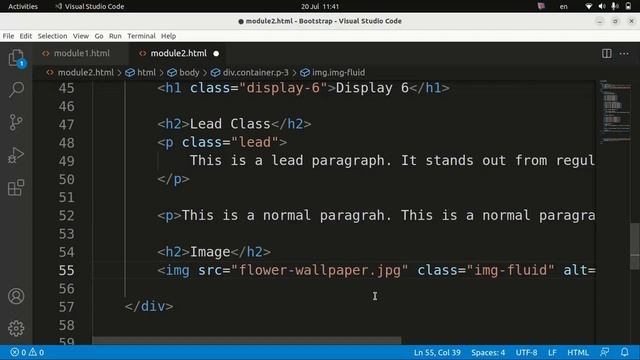Click Ln 55, Col 39 in status bar
The height and width of the screenshot is (360, 640).
(437, 352)
